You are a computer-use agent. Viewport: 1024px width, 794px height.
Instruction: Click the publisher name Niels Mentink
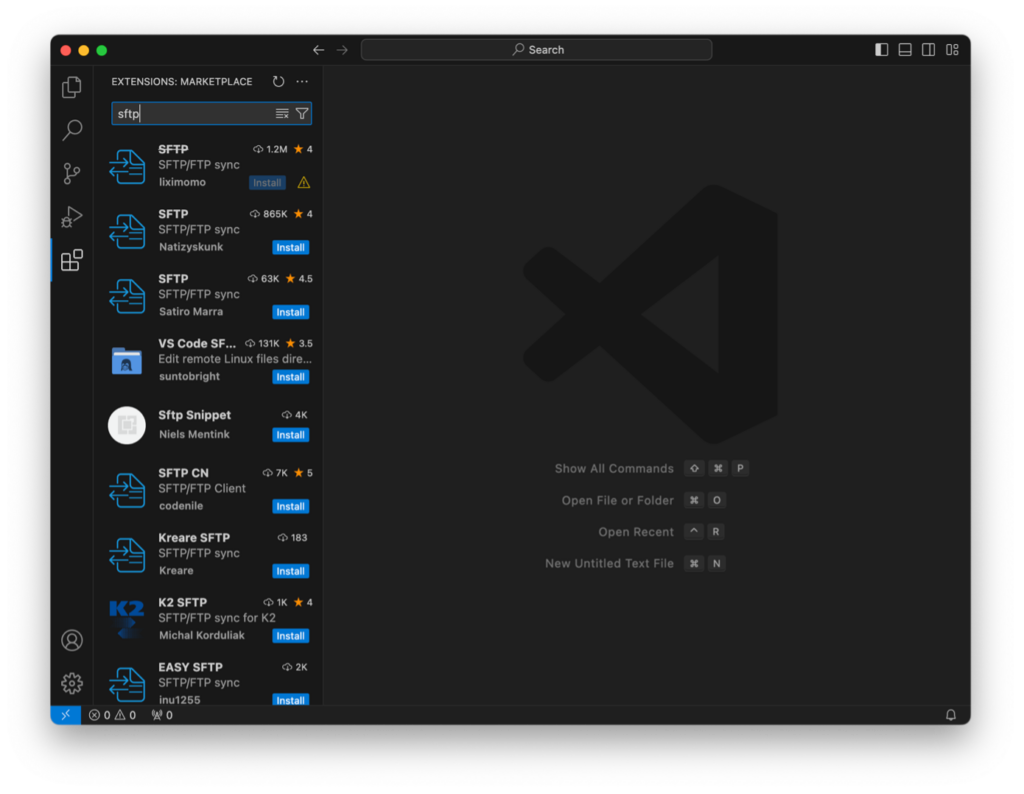pos(194,434)
